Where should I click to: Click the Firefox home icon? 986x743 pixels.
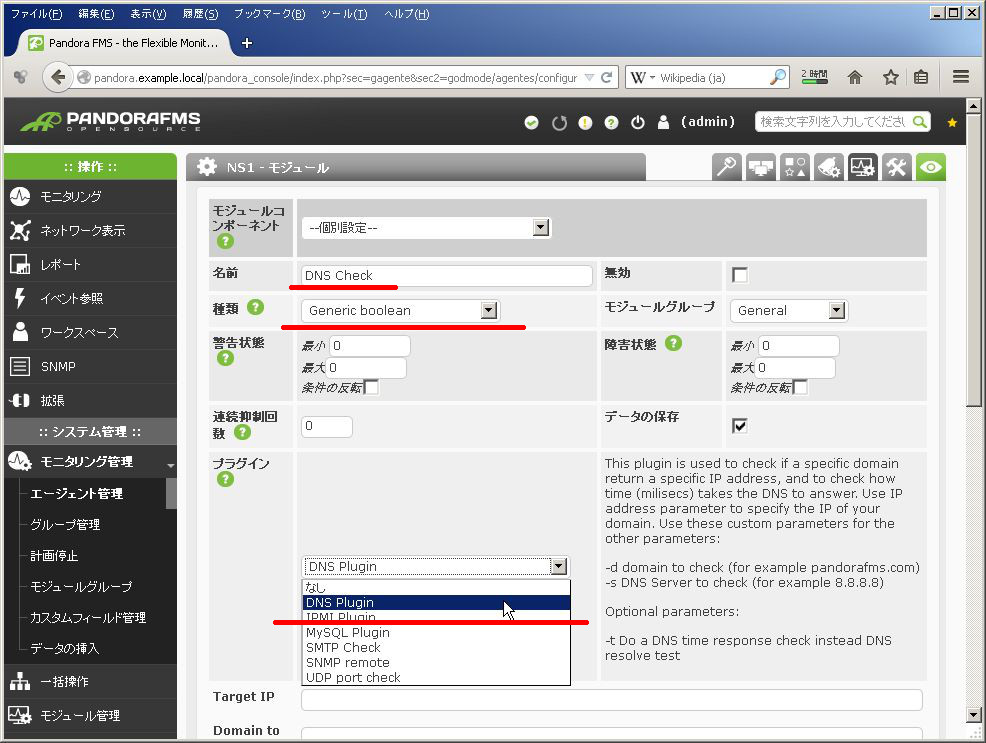coord(855,77)
